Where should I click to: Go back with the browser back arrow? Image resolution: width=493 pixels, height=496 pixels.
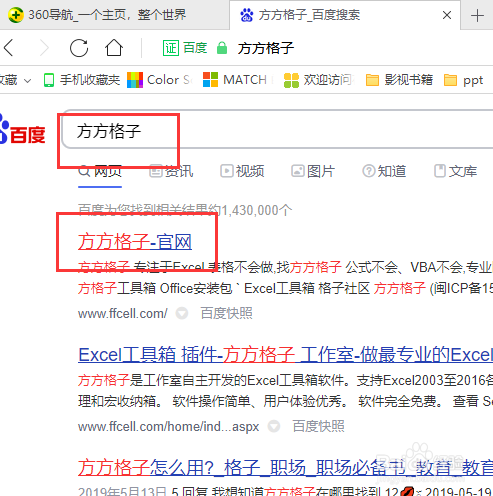coord(9,48)
